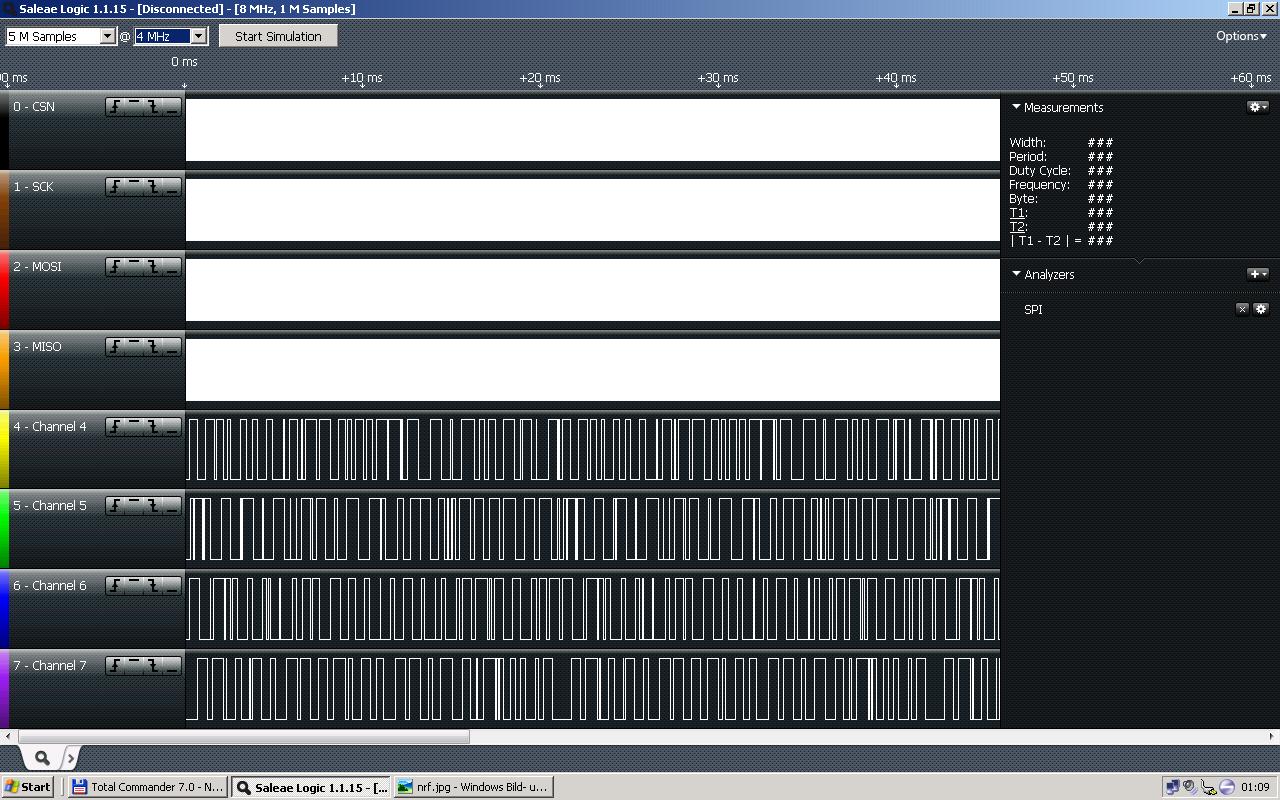Click the Start Simulation button
1280x800 pixels.
pos(278,36)
